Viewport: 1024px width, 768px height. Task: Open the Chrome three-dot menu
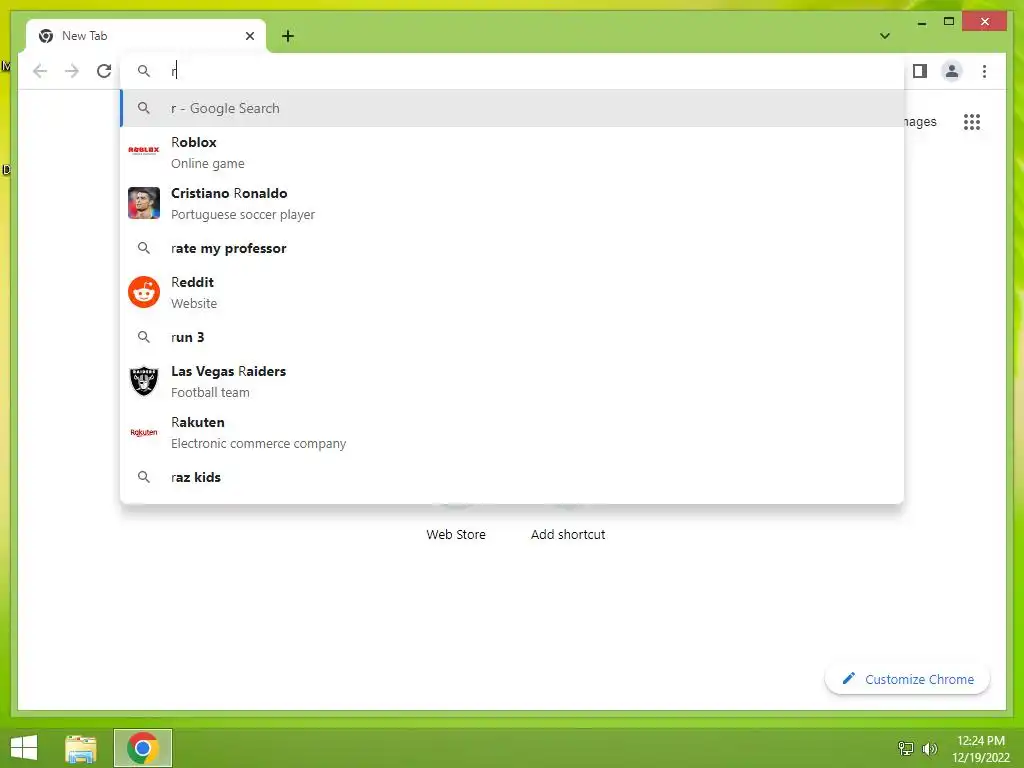pos(984,71)
